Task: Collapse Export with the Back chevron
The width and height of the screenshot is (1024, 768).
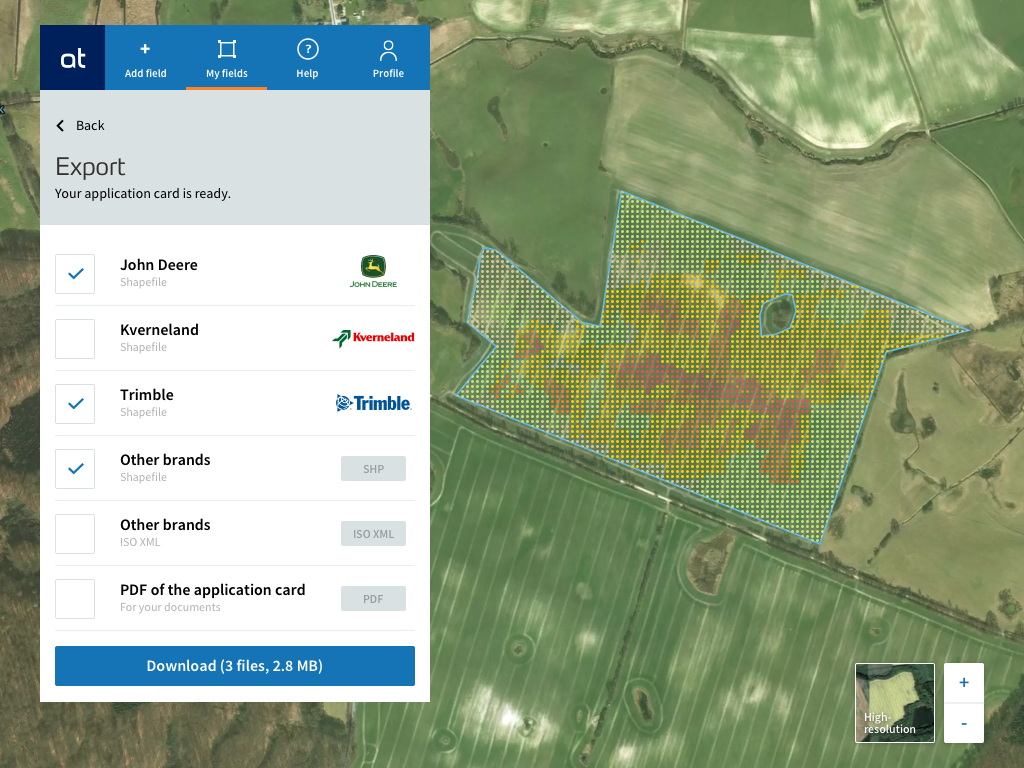Action: (x=60, y=125)
